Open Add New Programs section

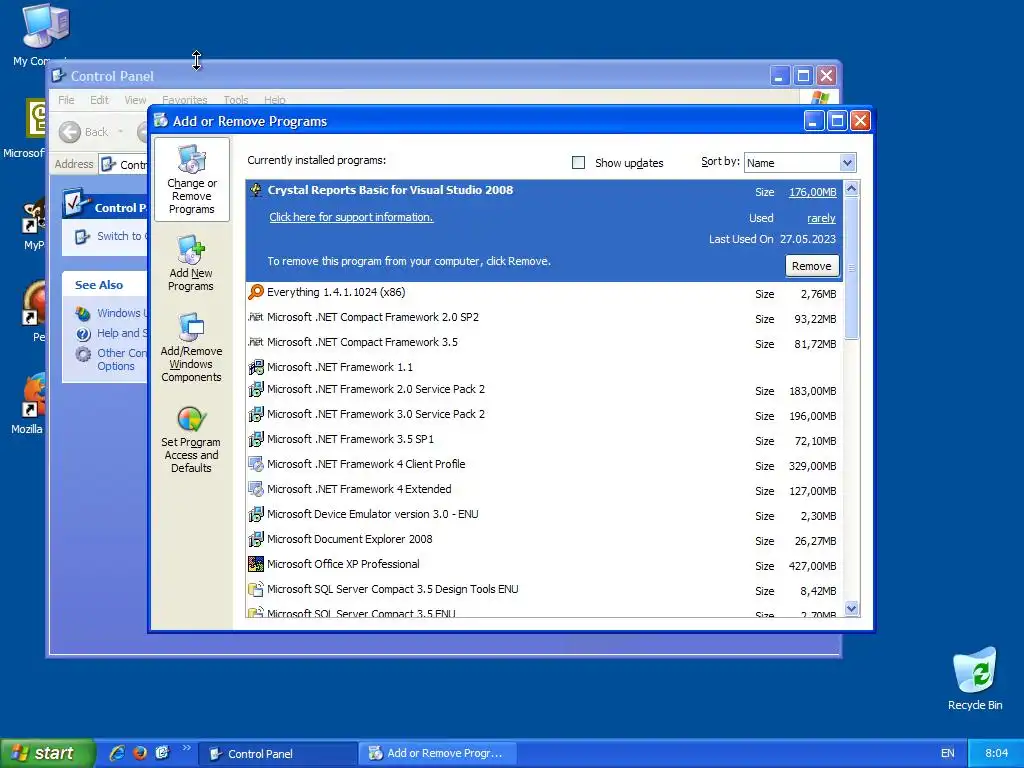tap(191, 263)
